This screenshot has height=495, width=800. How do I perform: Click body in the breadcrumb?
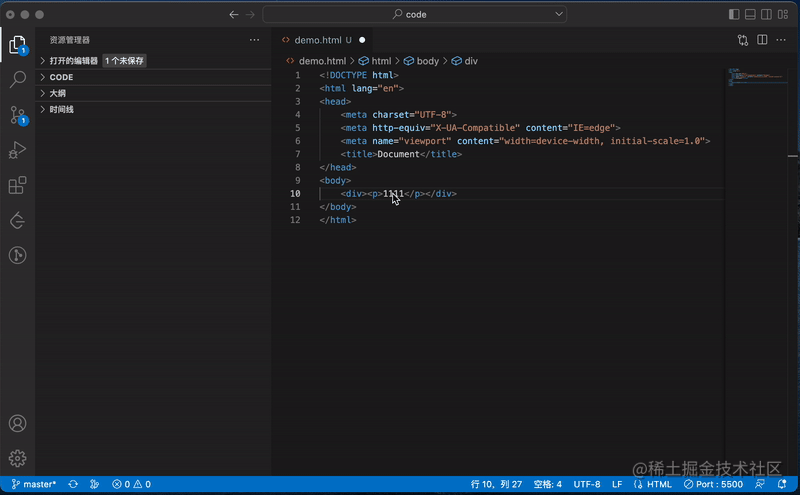[x=428, y=61]
